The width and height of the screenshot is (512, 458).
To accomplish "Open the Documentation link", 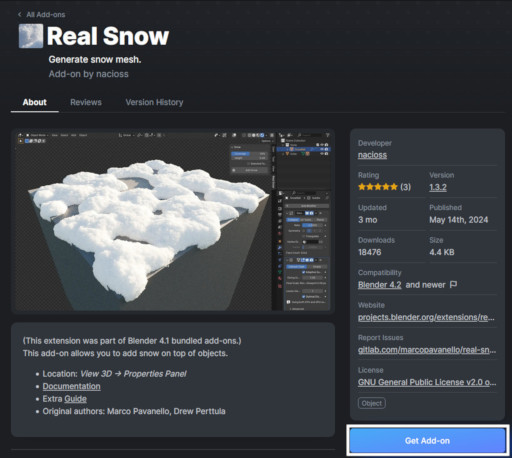I will coord(71,386).
